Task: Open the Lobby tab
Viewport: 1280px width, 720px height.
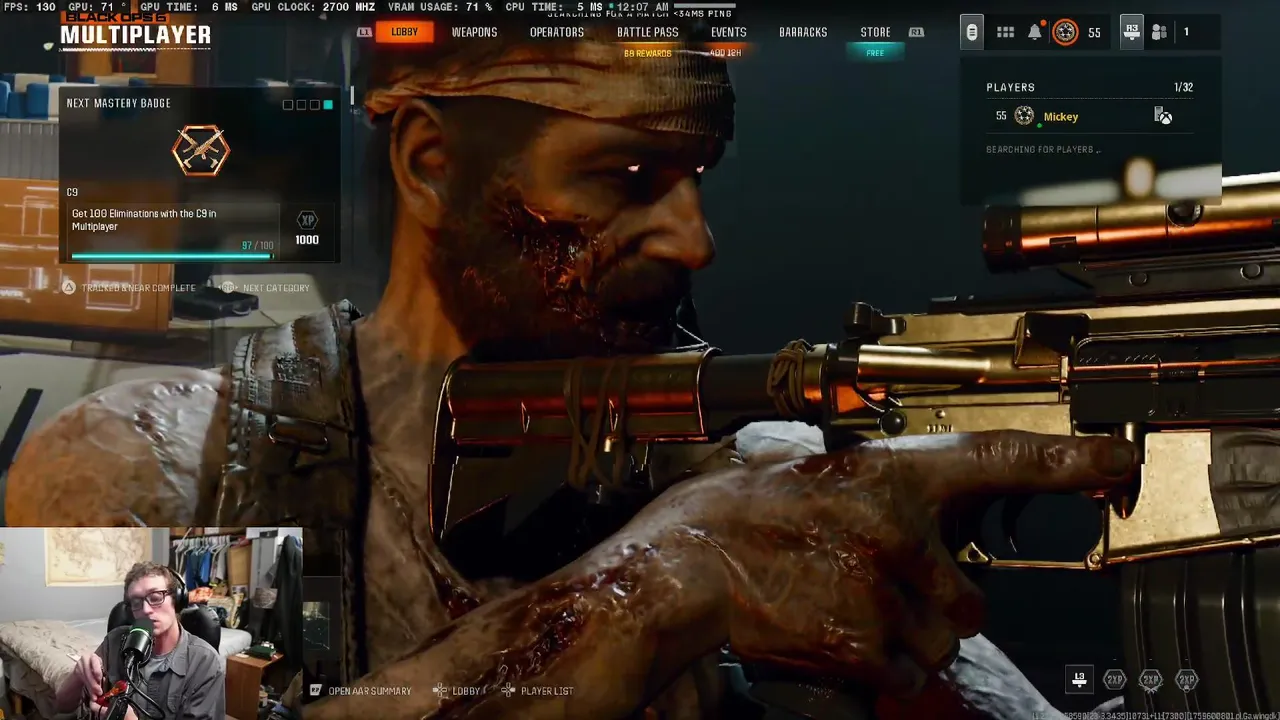Action: (x=404, y=32)
